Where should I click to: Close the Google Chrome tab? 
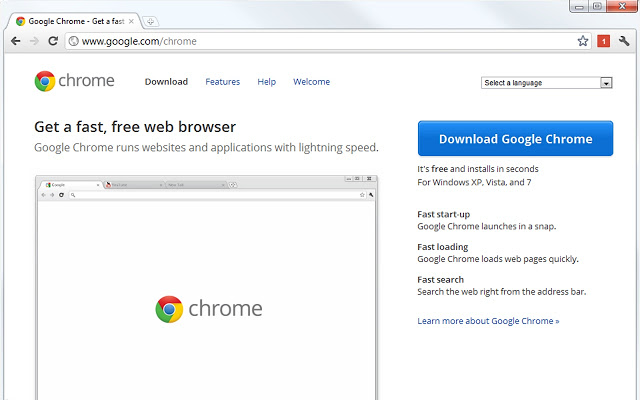[131, 21]
